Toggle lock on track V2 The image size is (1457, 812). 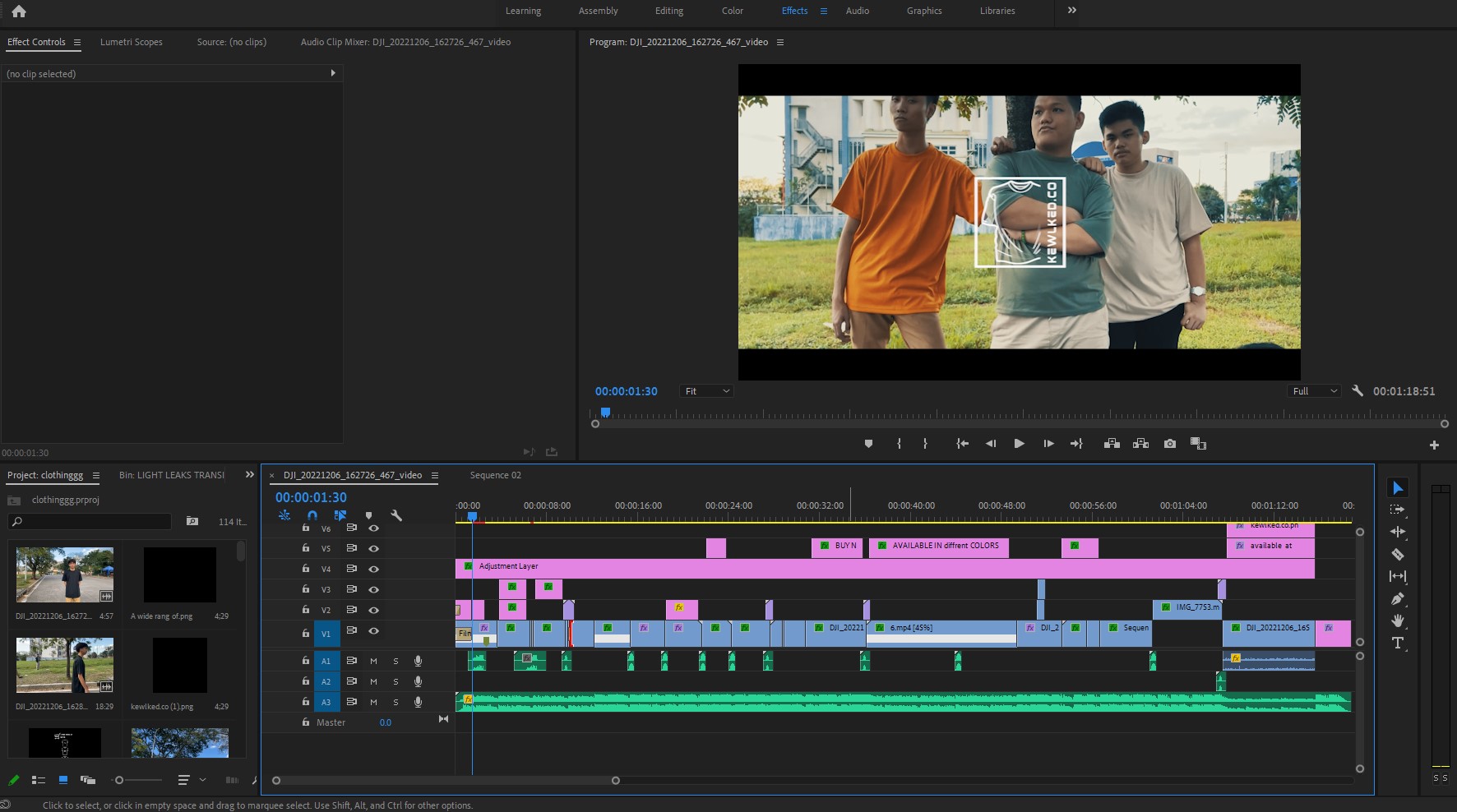[x=306, y=610]
